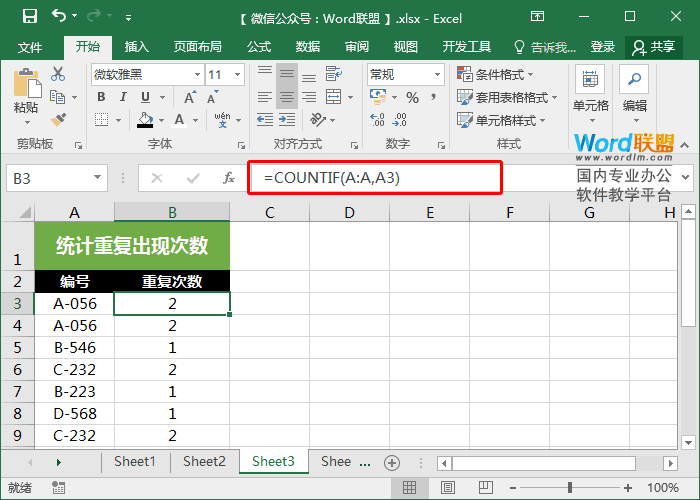Open the 文件 file tab
700x500 pixels.
[30, 47]
